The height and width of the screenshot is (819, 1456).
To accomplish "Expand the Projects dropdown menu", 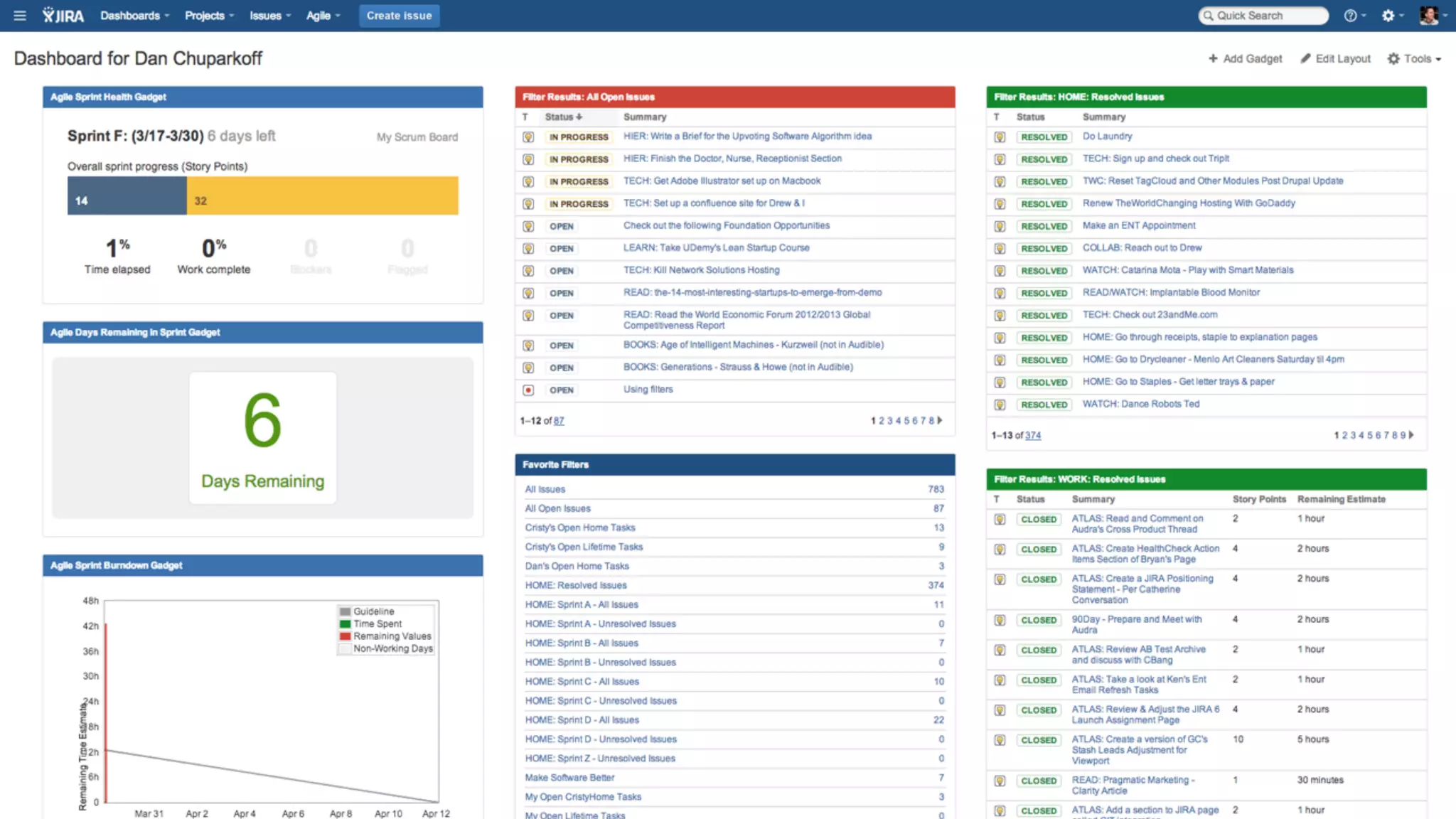I will [x=209, y=16].
